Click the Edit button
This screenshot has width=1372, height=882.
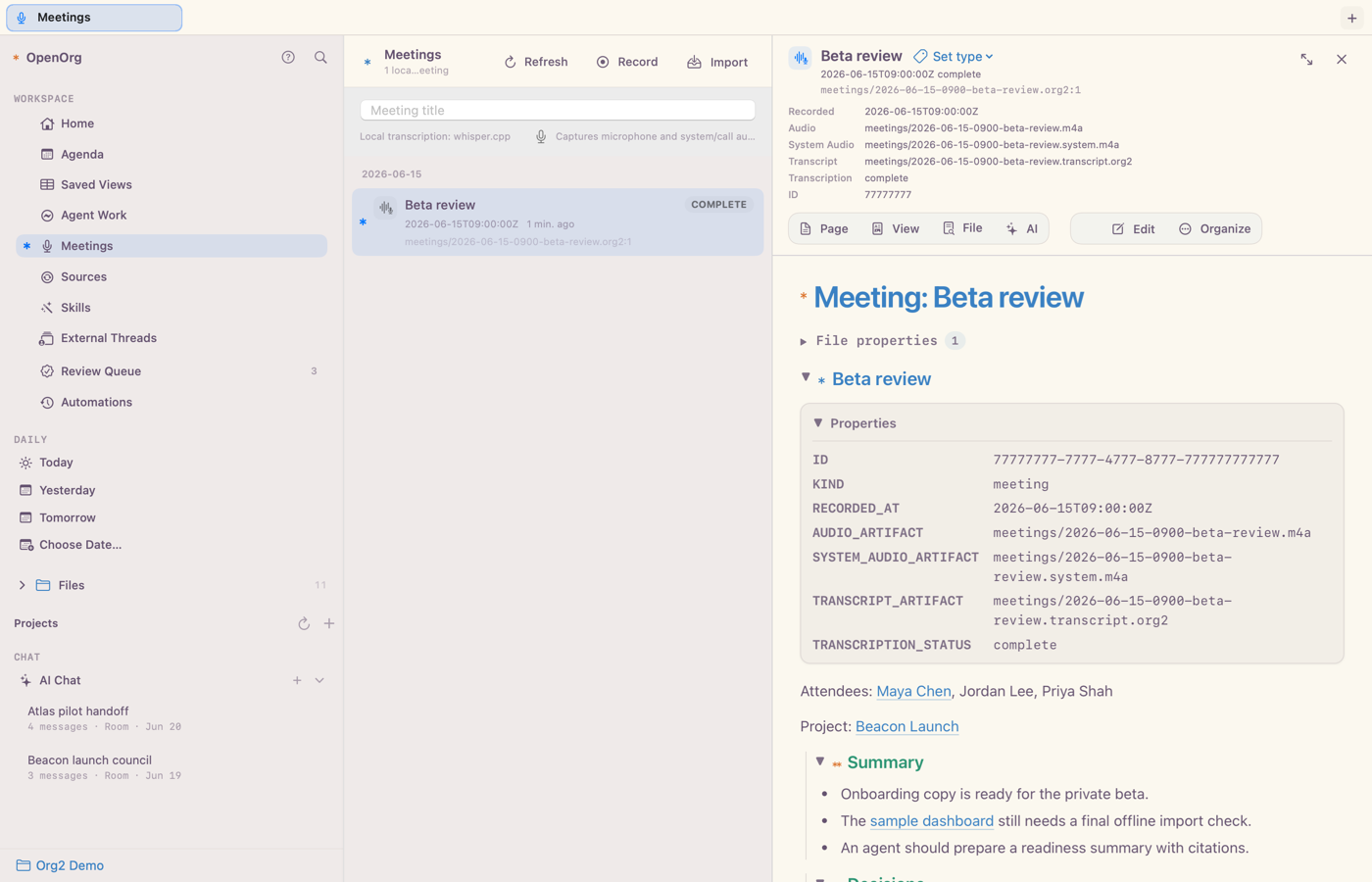pyautogui.click(x=1133, y=228)
